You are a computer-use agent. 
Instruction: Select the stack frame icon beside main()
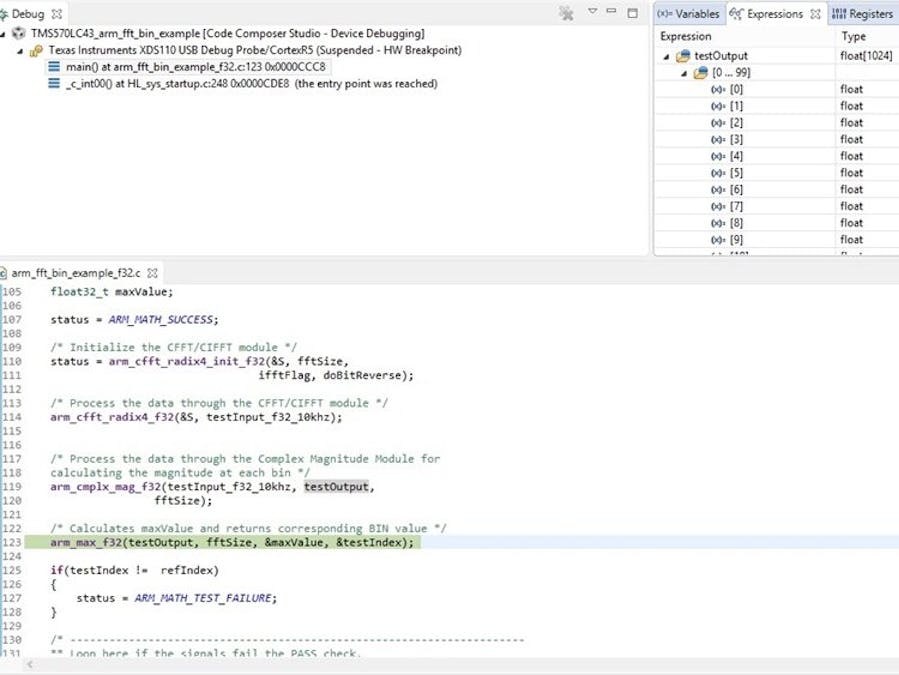pyautogui.click(x=55, y=67)
